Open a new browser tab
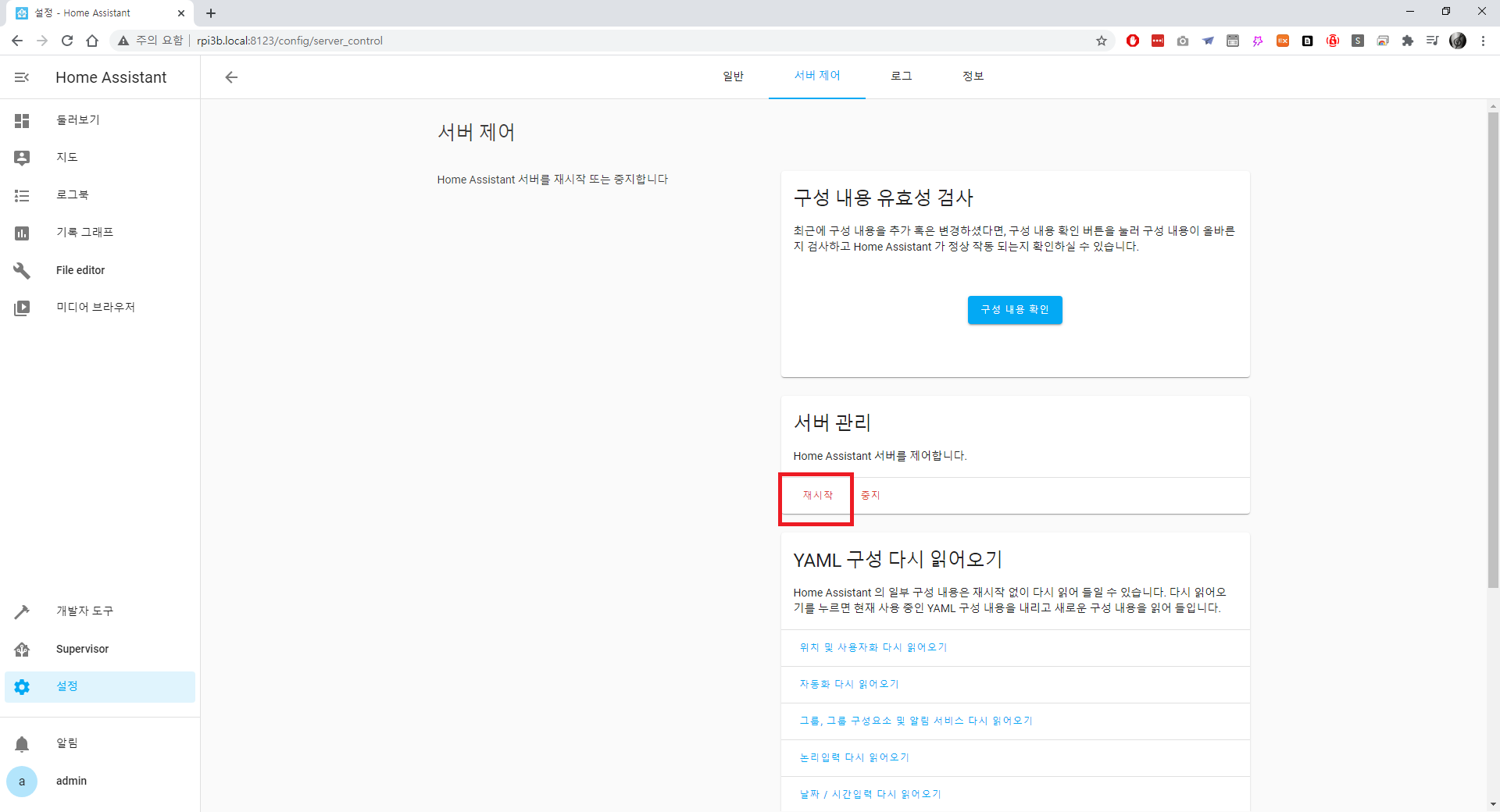Viewport: 1500px width, 812px height. 211,13
